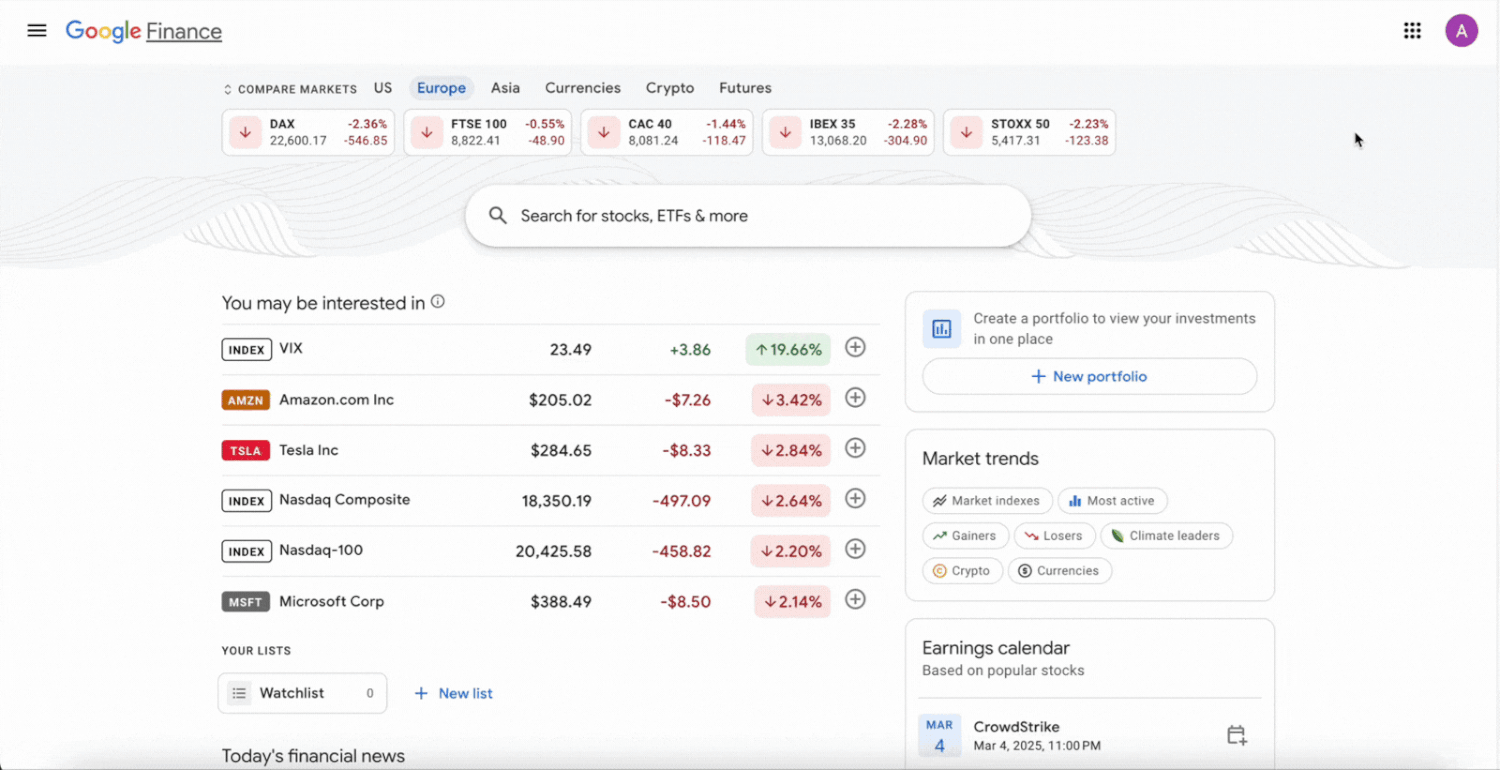
Task: Click the FTSE 100 down-arrow icon
Action: point(427,132)
